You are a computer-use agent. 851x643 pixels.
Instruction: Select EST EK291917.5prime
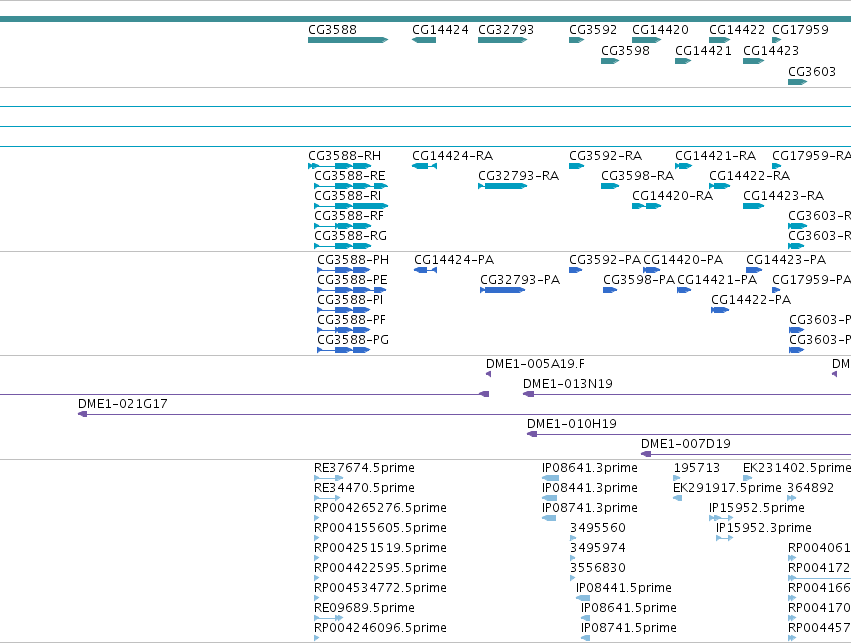click(x=727, y=488)
